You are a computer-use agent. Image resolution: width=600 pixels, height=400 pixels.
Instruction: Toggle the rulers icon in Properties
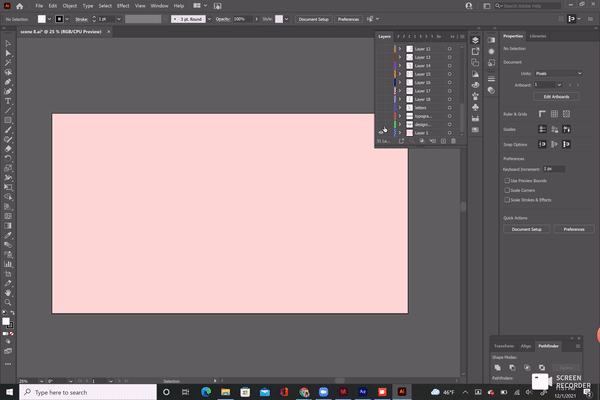542,114
